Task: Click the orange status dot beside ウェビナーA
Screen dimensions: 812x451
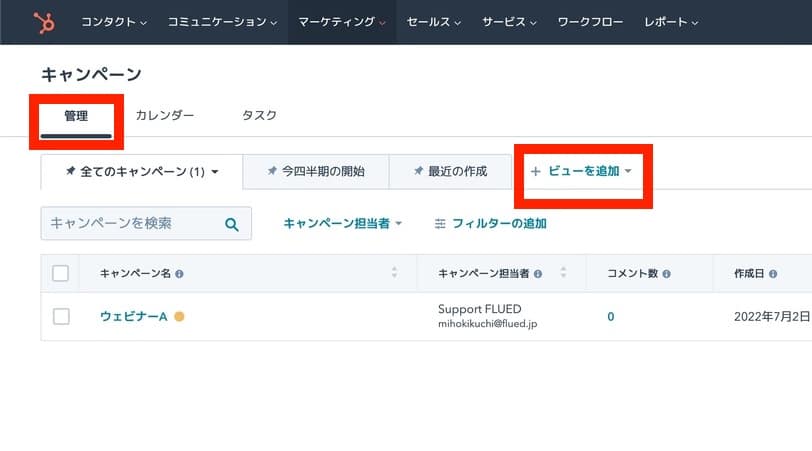Action: click(179, 316)
